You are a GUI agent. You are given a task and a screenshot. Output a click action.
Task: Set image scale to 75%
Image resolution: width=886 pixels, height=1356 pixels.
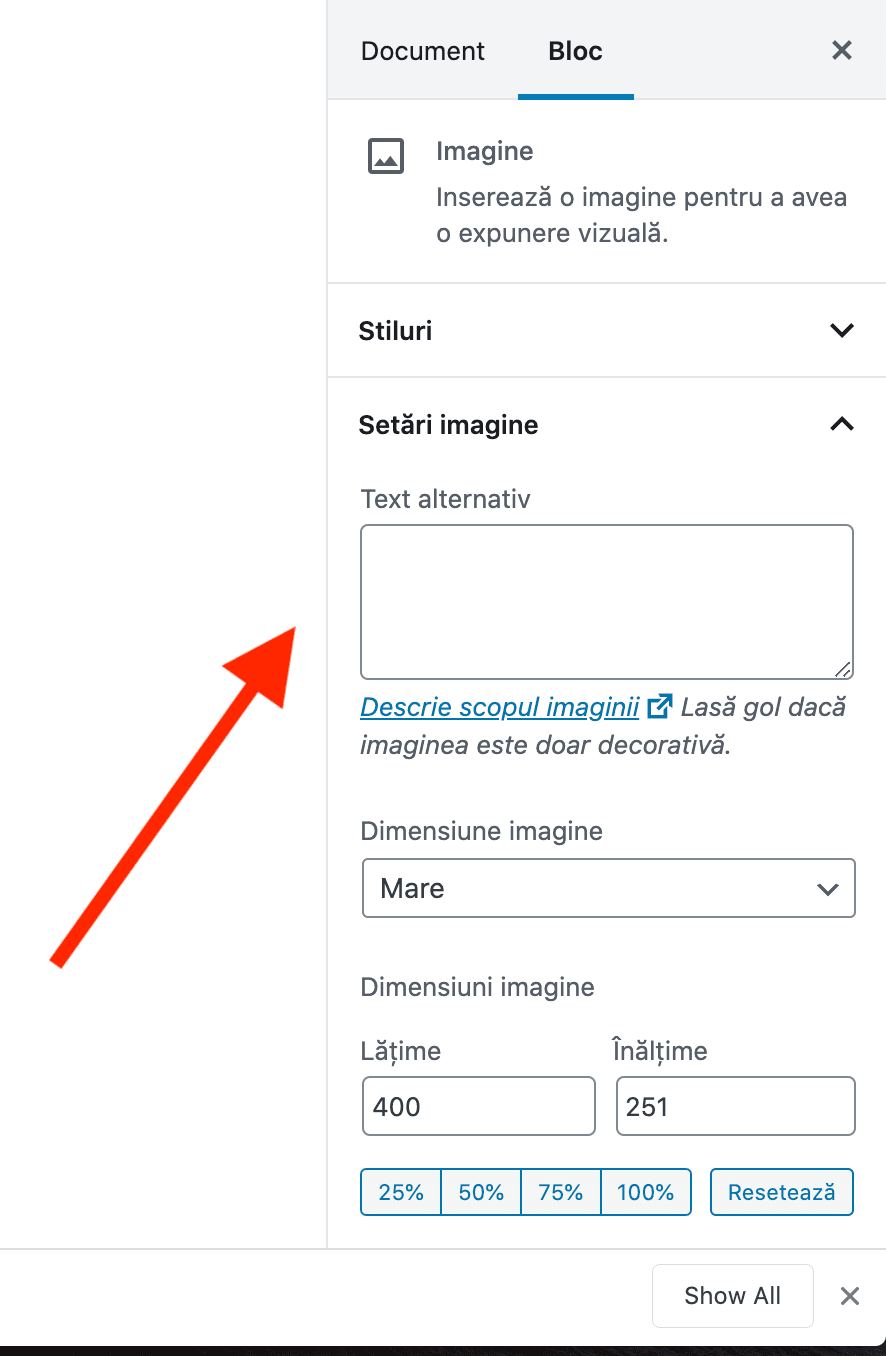click(560, 1191)
